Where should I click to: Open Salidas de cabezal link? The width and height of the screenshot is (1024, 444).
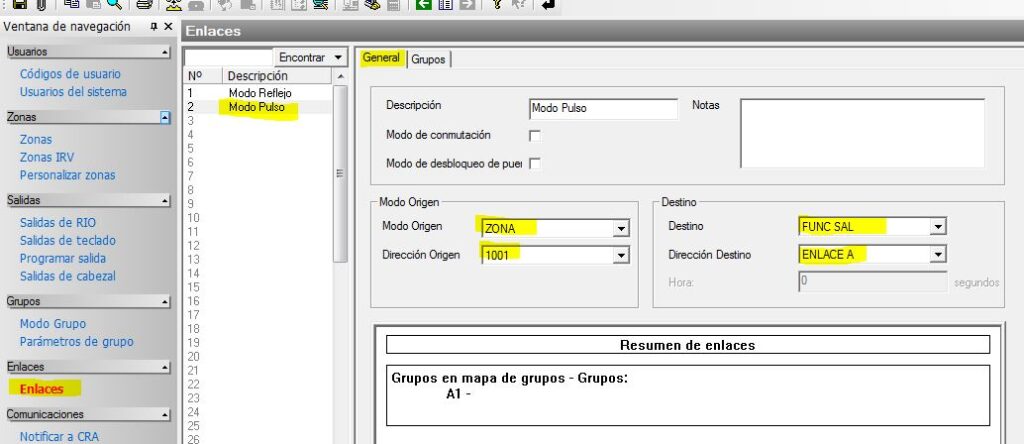(x=67, y=276)
